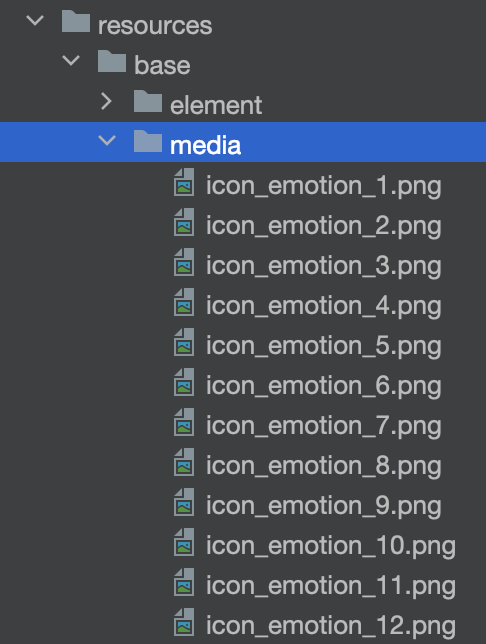Image resolution: width=486 pixels, height=644 pixels.
Task: Expand the element folder chevron
Action: [106, 101]
